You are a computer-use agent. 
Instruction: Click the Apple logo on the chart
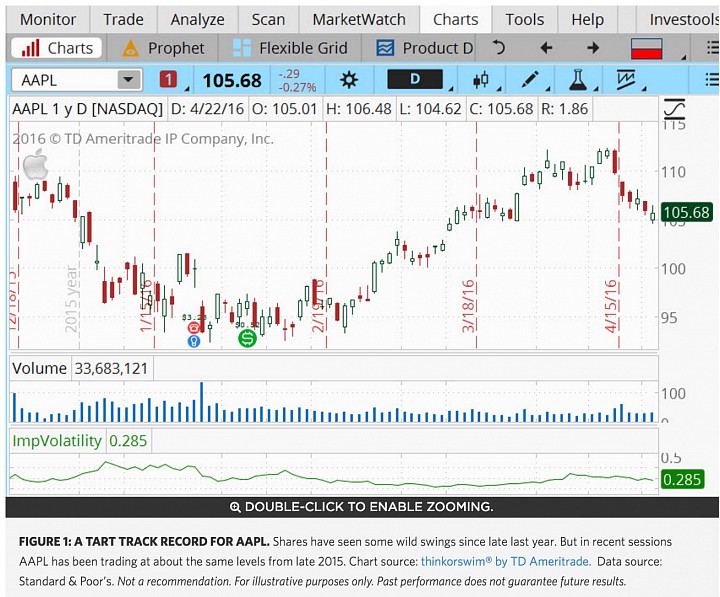36,164
